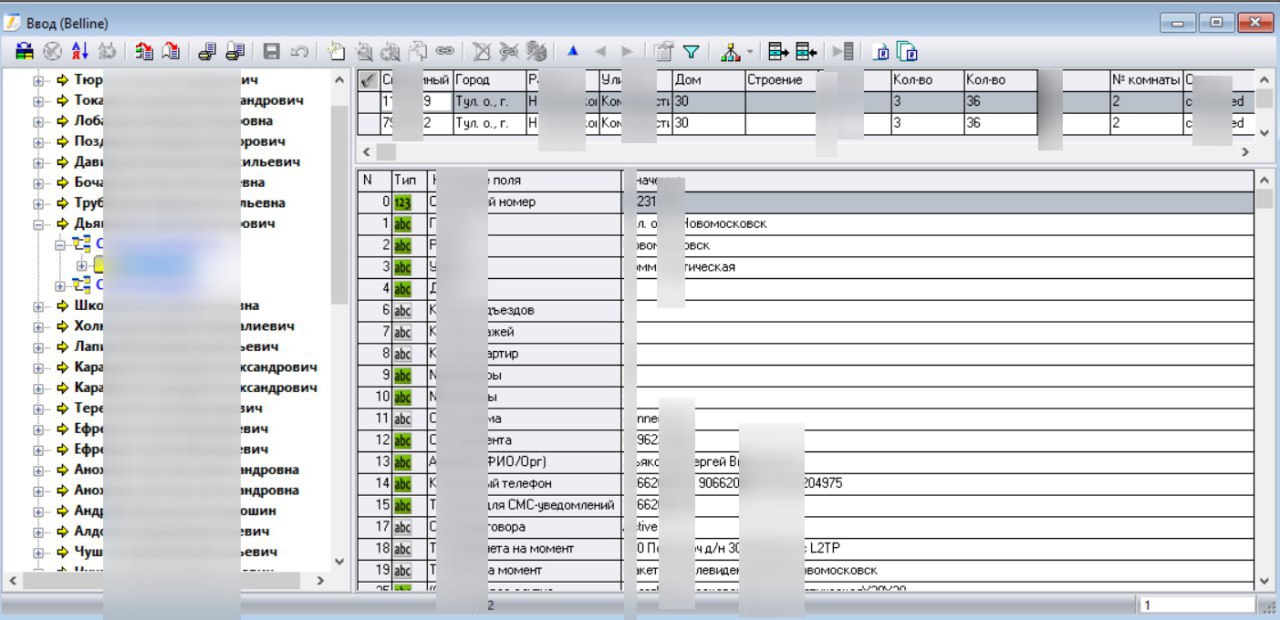
Task: Click the chain link icon in toolbar
Action: (443, 51)
